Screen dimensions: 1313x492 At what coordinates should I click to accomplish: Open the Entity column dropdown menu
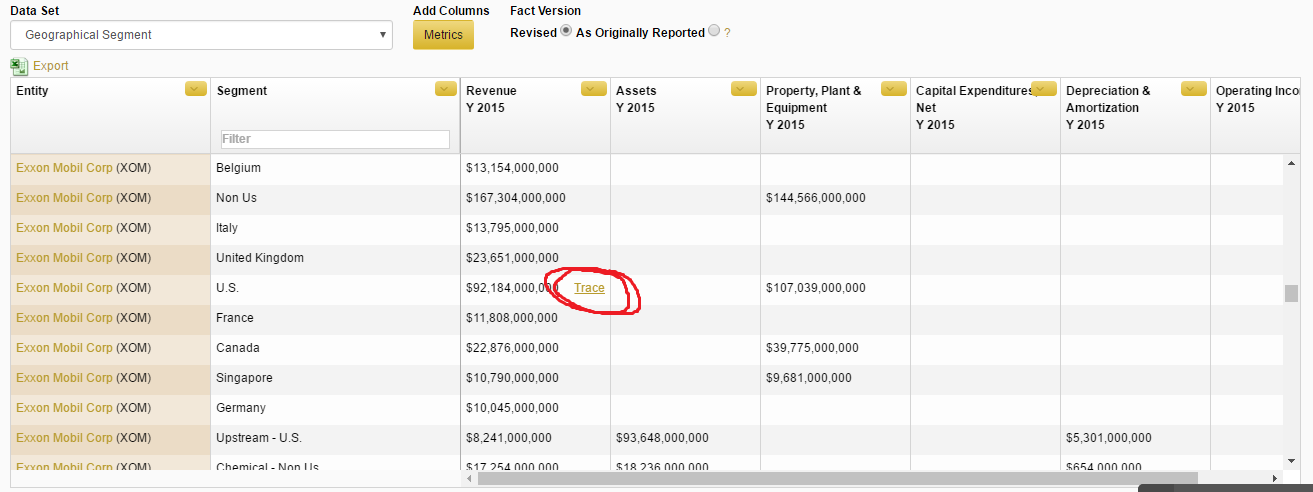(x=196, y=89)
